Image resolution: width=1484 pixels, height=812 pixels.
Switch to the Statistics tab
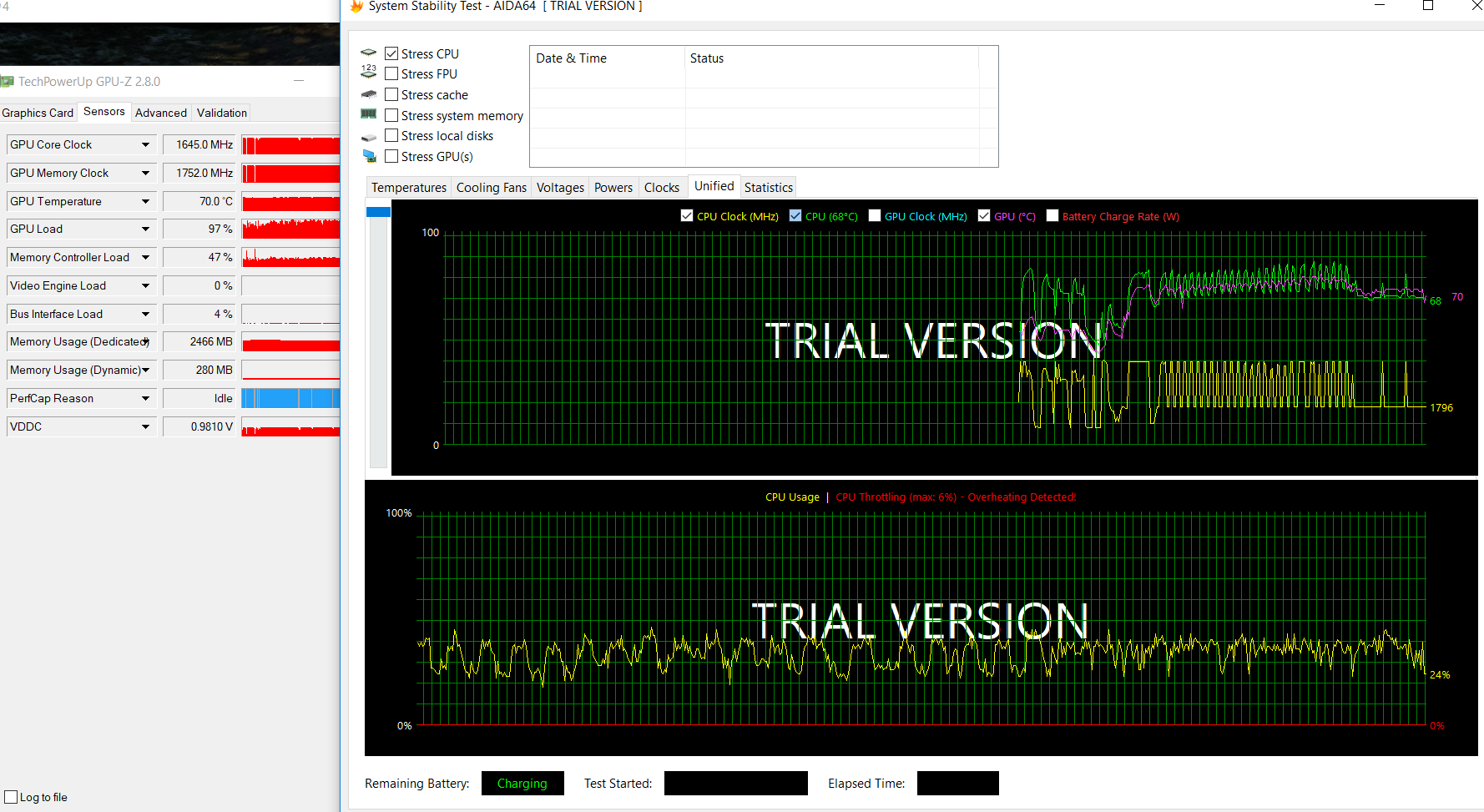[x=769, y=188]
